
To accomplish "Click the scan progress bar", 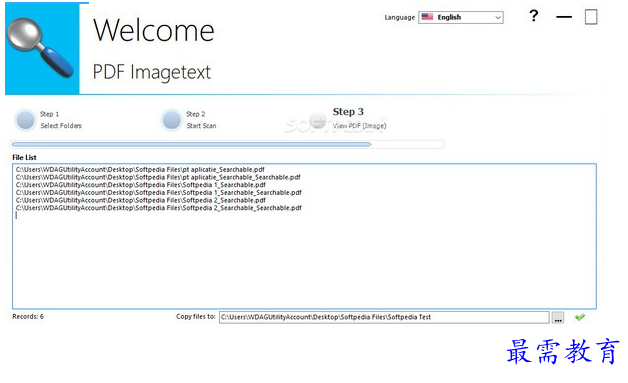I will 227,144.
